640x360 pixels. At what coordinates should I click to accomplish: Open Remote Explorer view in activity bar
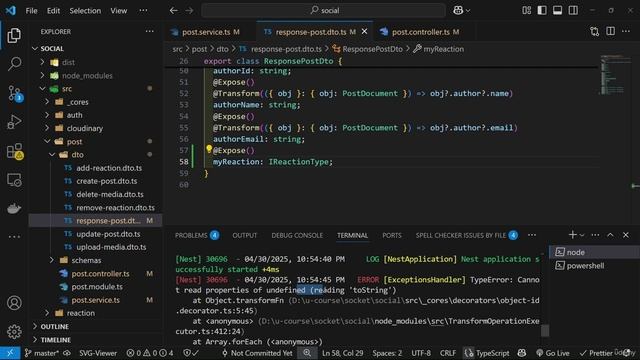click(14, 180)
